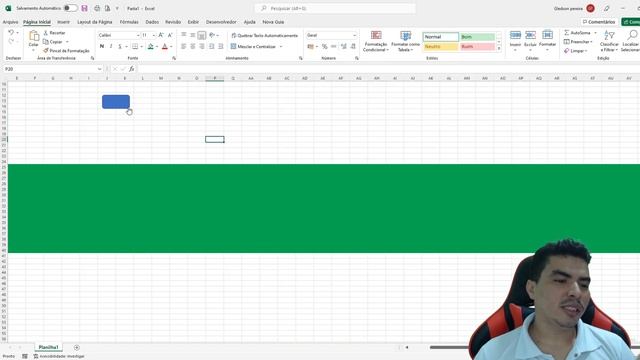Click Recortar (cut) button
Image resolution: width=640 pixels, height=360 pixels.
54,33
